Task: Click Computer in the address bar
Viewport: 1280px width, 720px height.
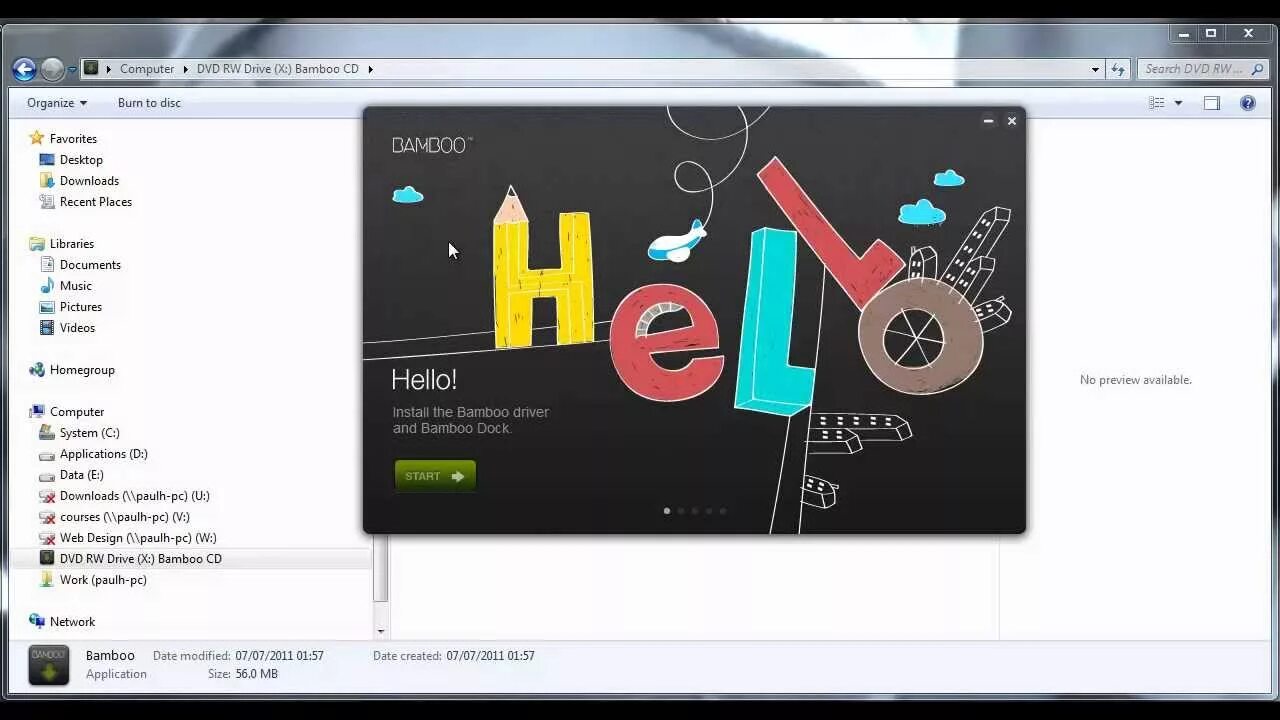Action: 147,69
